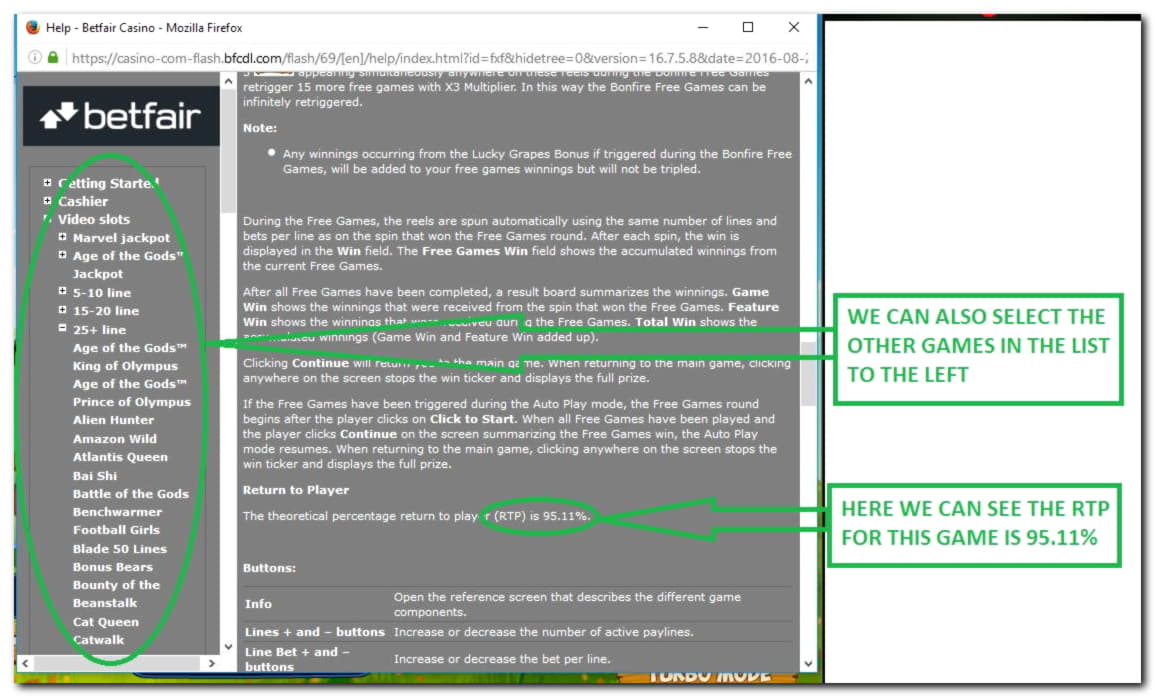This screenshot has width=1155, height=697.
Task: Click the 'Buttons:' heading
Action: (x=270, y=568)
